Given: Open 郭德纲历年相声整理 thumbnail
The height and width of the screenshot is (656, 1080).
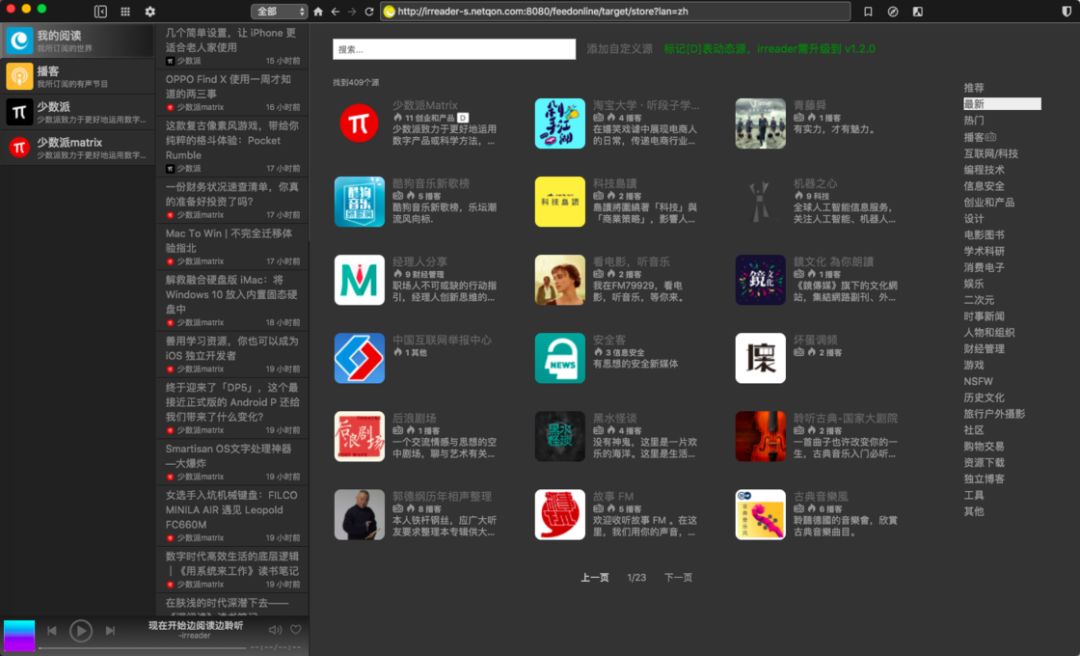Looking at the screenshot, I should click(359, 514).
